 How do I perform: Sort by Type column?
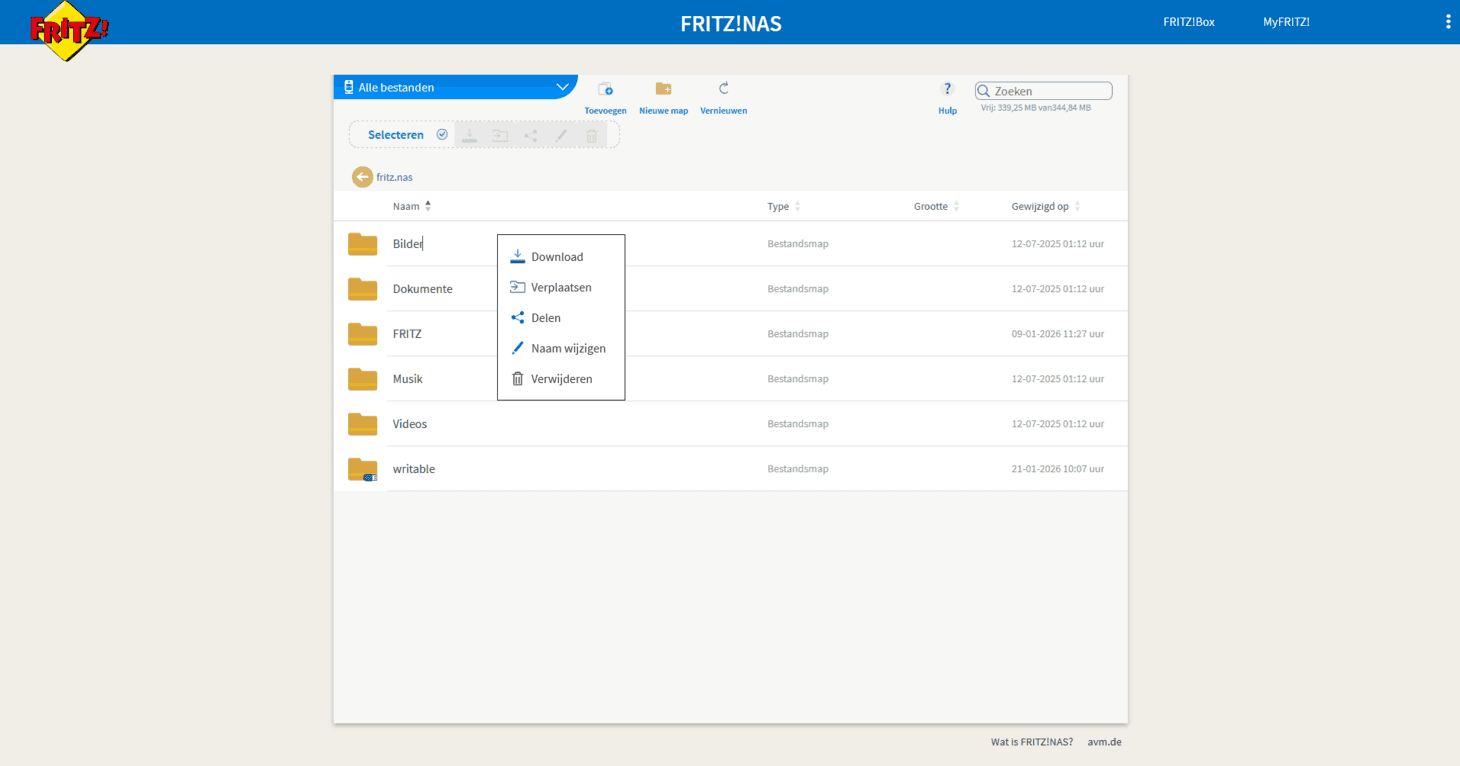point(784,206)
